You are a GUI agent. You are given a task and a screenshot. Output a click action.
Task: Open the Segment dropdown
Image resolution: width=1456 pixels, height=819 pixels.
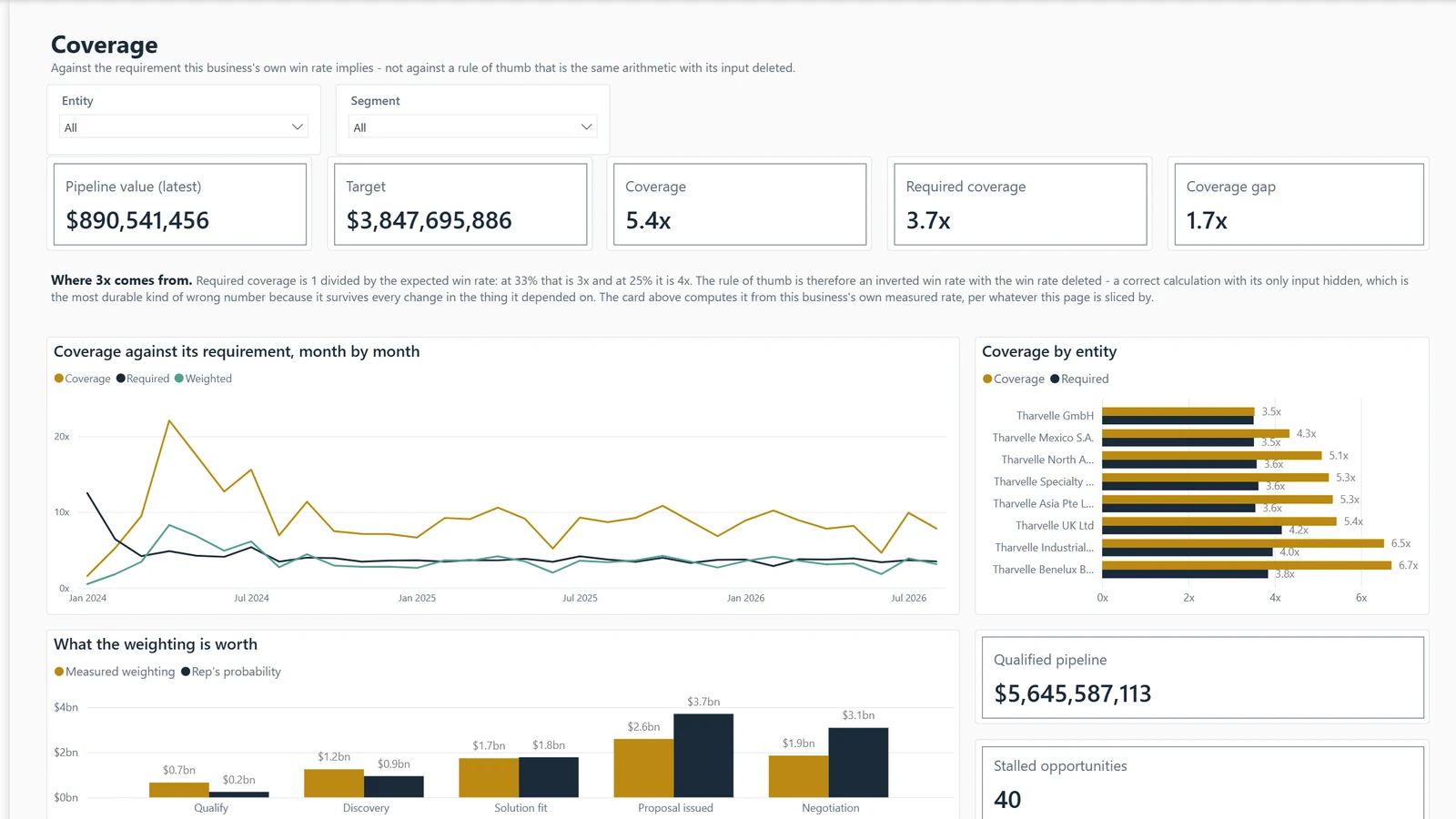tap(472, 126)
